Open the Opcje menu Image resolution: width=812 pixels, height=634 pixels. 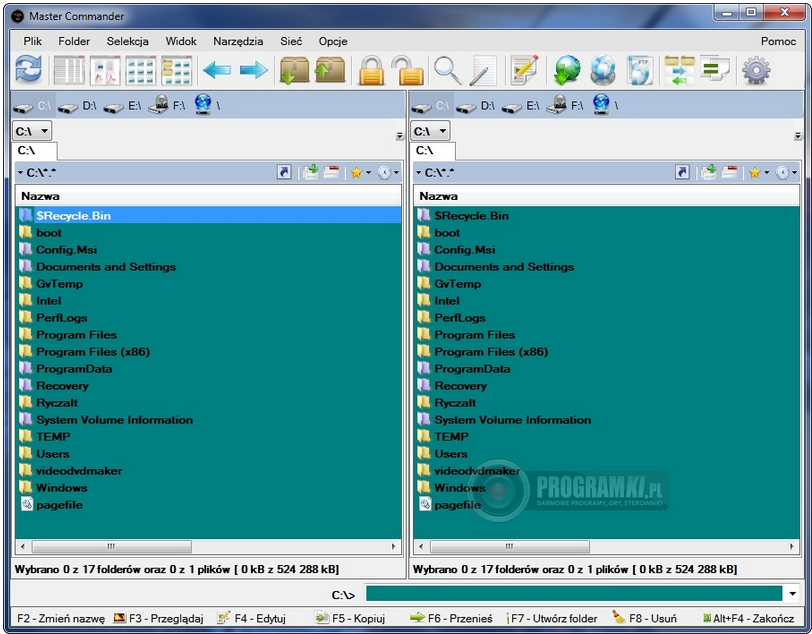click(x=333, y=41)
